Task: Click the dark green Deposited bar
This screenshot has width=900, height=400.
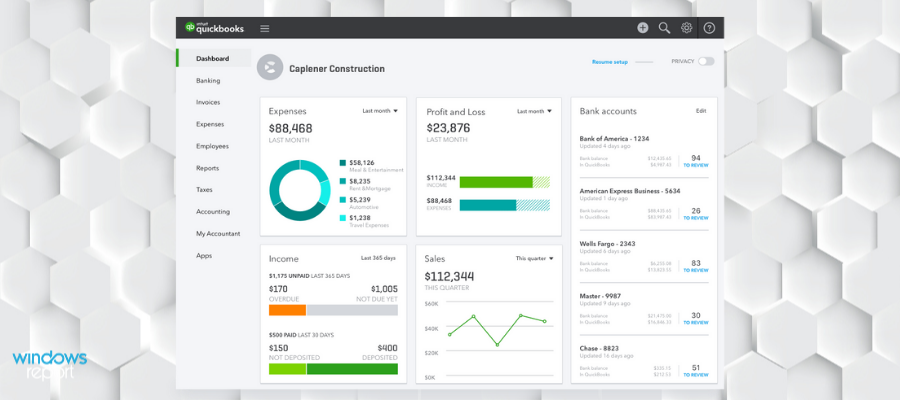Action: 352,369
